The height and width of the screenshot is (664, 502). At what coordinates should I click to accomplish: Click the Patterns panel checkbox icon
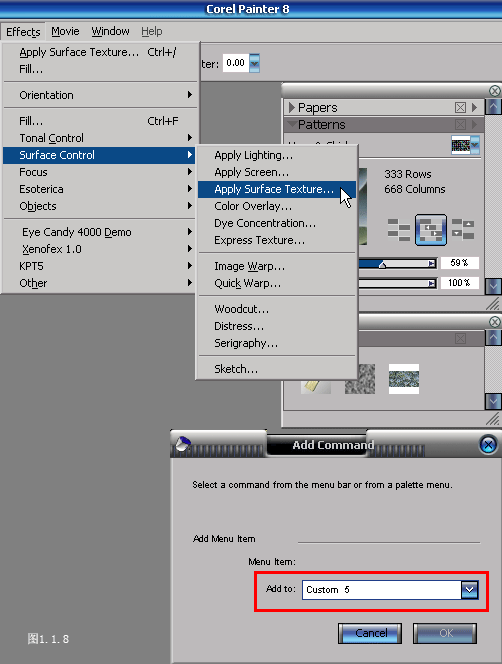pyautogui.click(x=460, y=124)
